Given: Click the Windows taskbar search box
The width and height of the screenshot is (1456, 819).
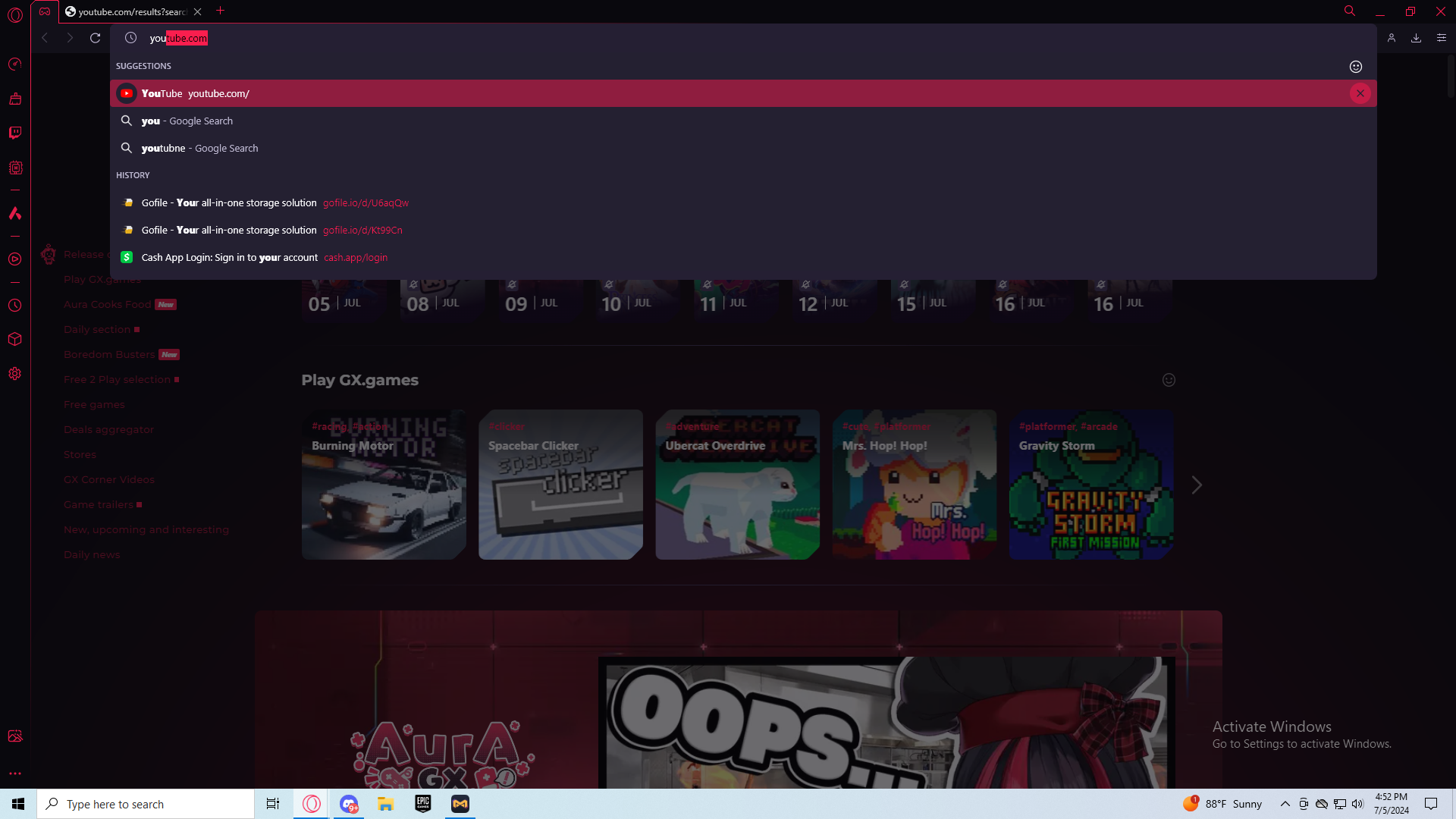Looking at the screenshot, I should click(x=146, y=804).
